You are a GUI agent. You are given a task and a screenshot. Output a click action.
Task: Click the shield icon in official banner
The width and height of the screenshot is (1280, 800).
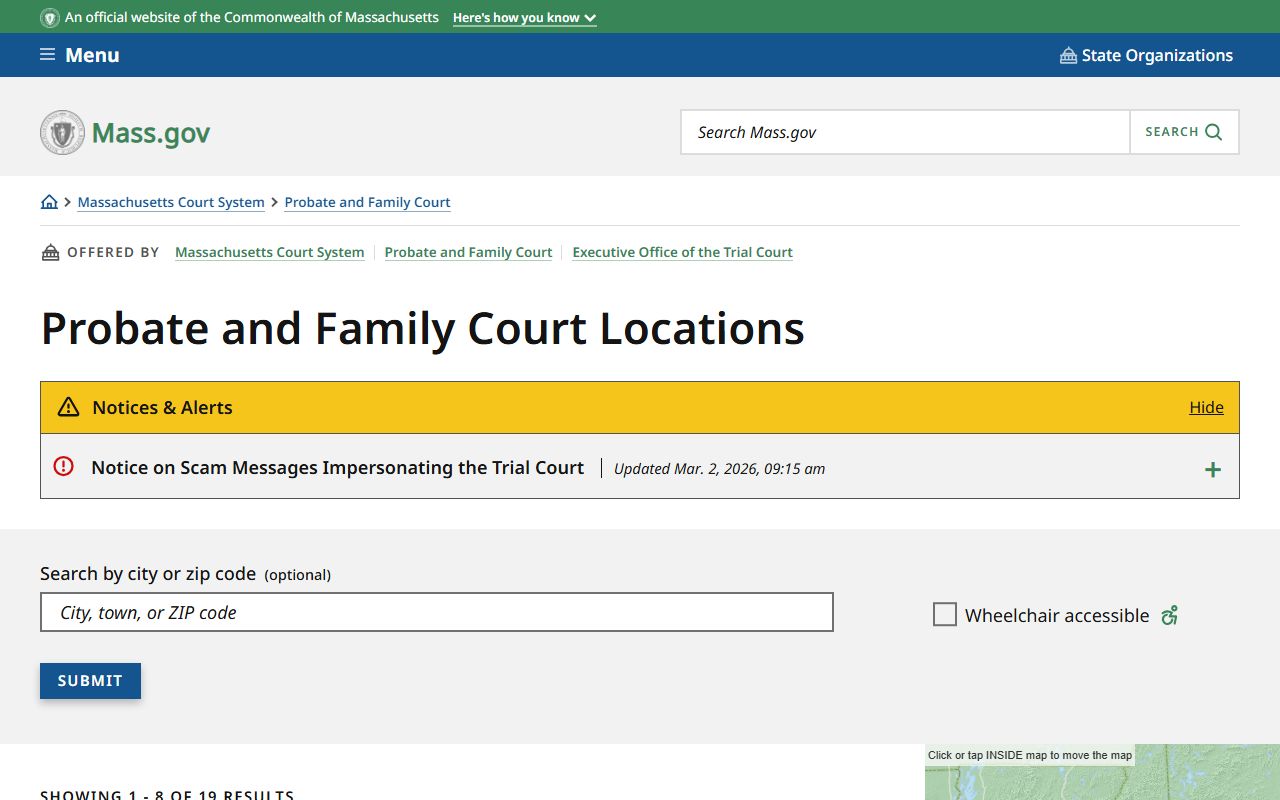click(49, 18)
